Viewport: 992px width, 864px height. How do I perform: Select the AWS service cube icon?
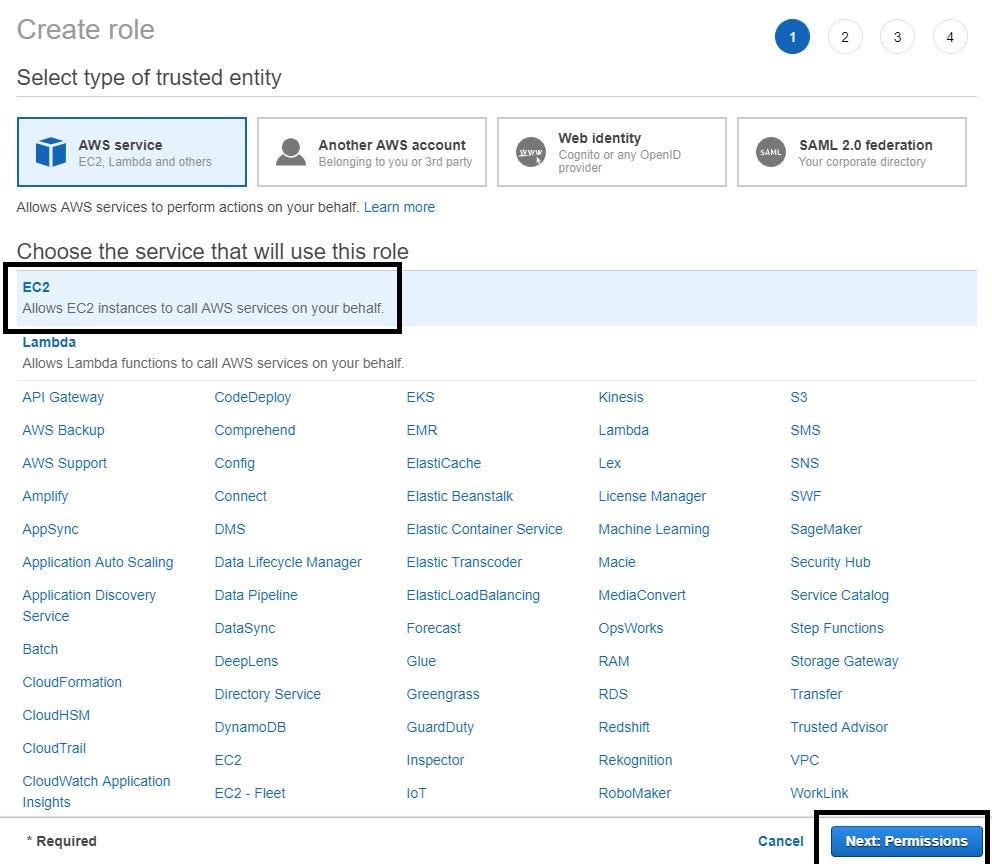tap(51, 152)
